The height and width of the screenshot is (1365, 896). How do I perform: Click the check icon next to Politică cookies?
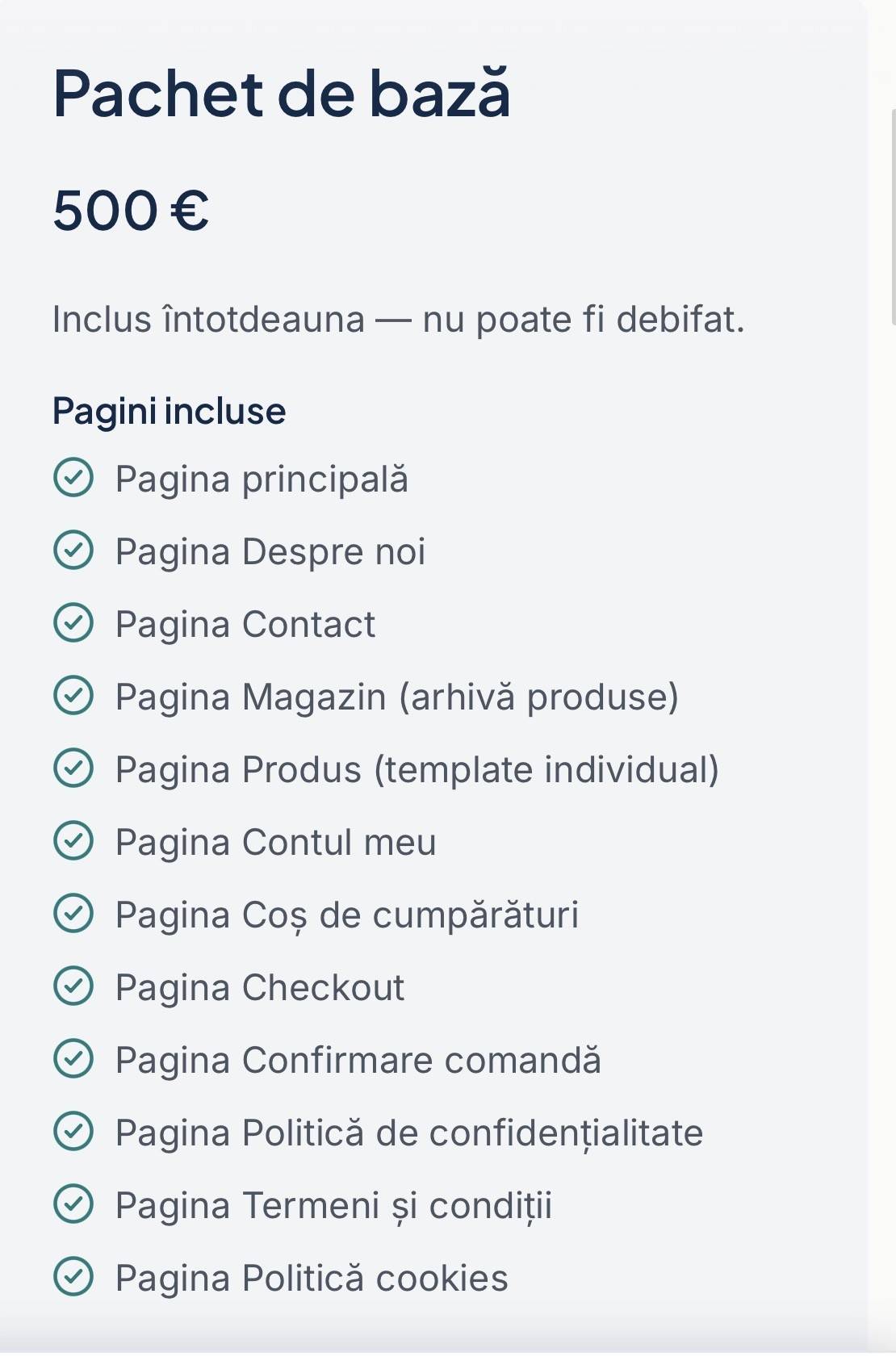point(73,1276)
